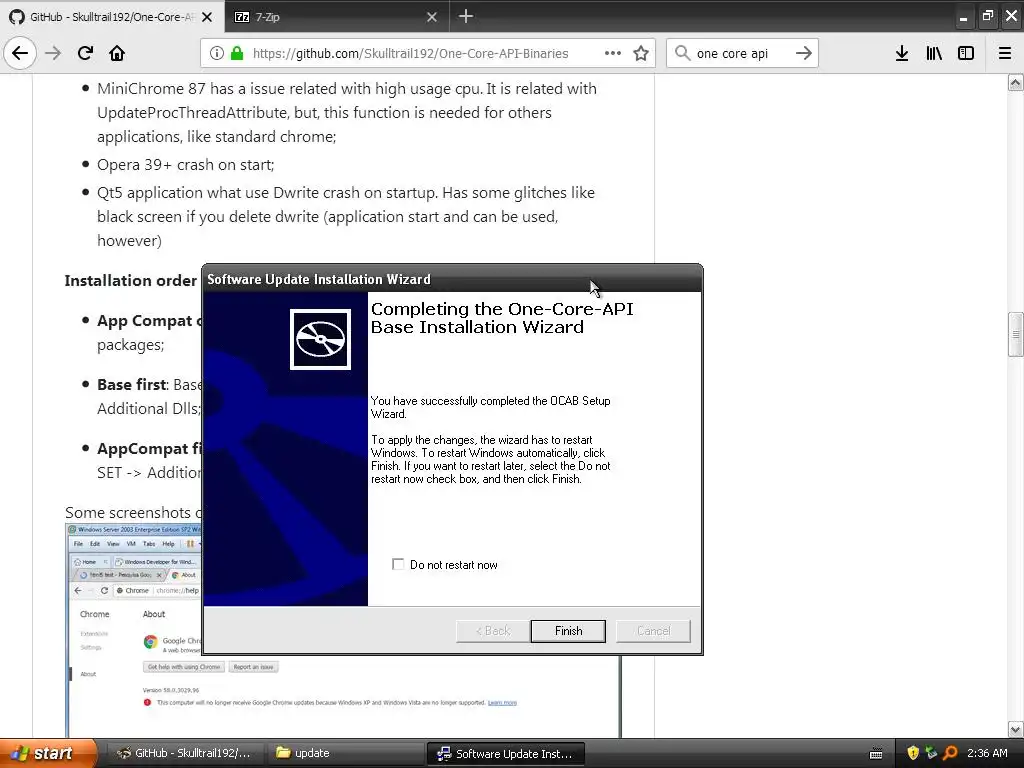Toggle the sidebar view icon
The image size is (1024, 768).
tap(966, 53)
